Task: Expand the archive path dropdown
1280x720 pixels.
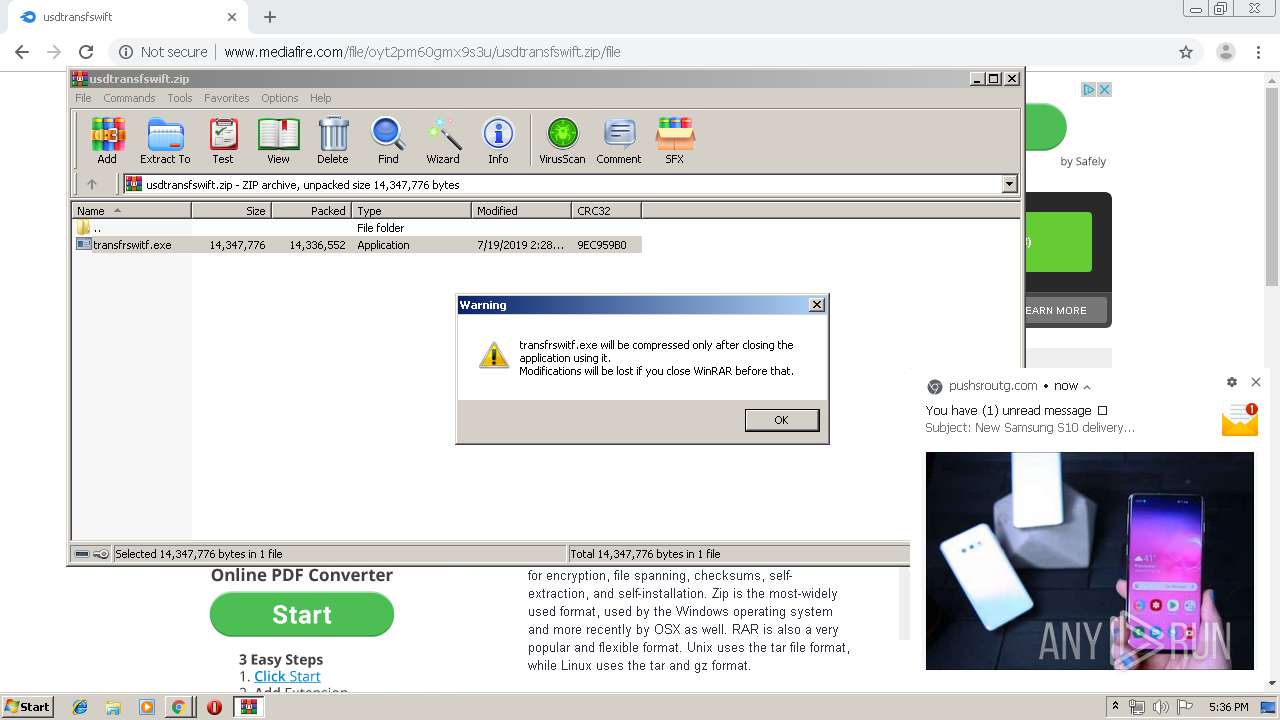Action: (x=1009, y=184)
